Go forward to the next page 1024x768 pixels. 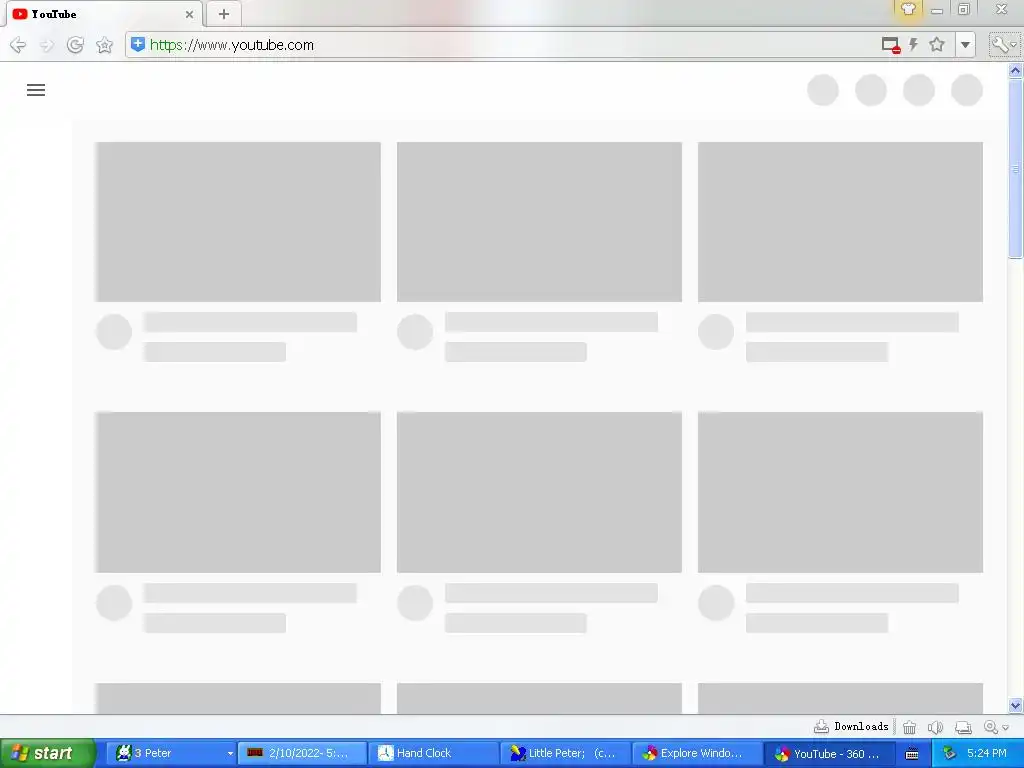click(46, 45)
